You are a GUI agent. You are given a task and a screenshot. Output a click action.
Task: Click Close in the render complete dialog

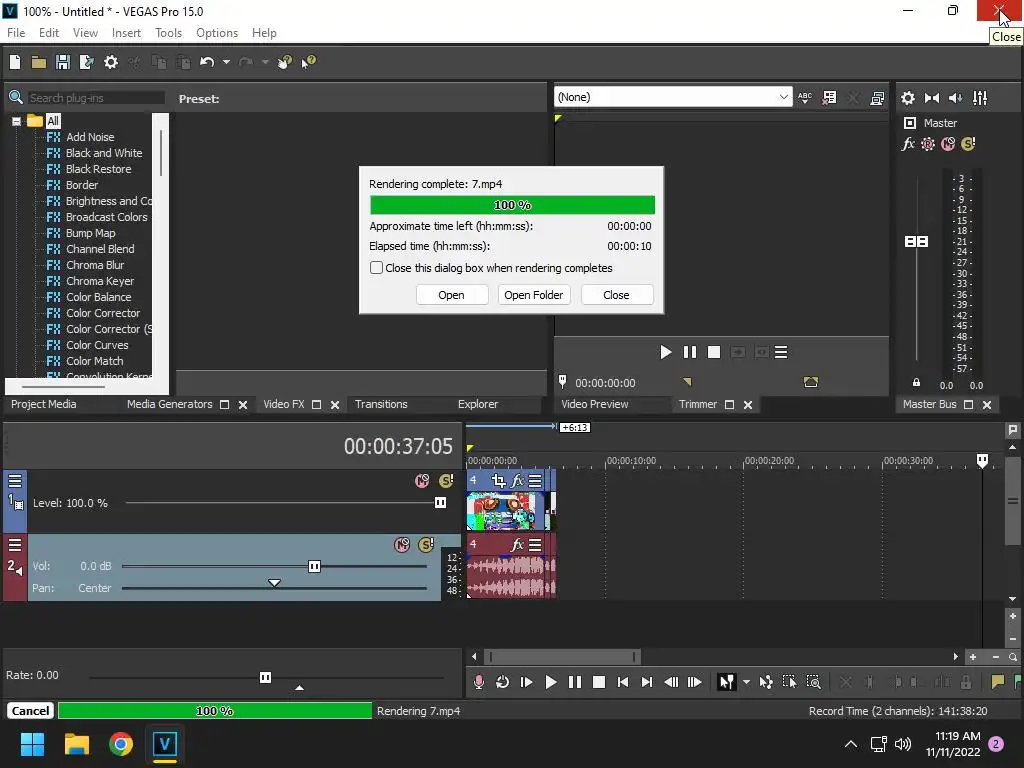pos(616,295)
